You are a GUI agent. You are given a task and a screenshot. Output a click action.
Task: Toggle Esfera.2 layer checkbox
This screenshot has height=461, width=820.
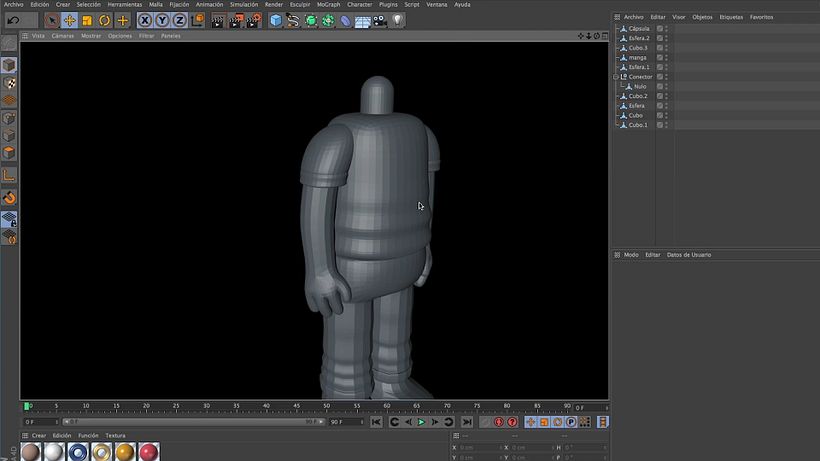[x=660, y=38]
